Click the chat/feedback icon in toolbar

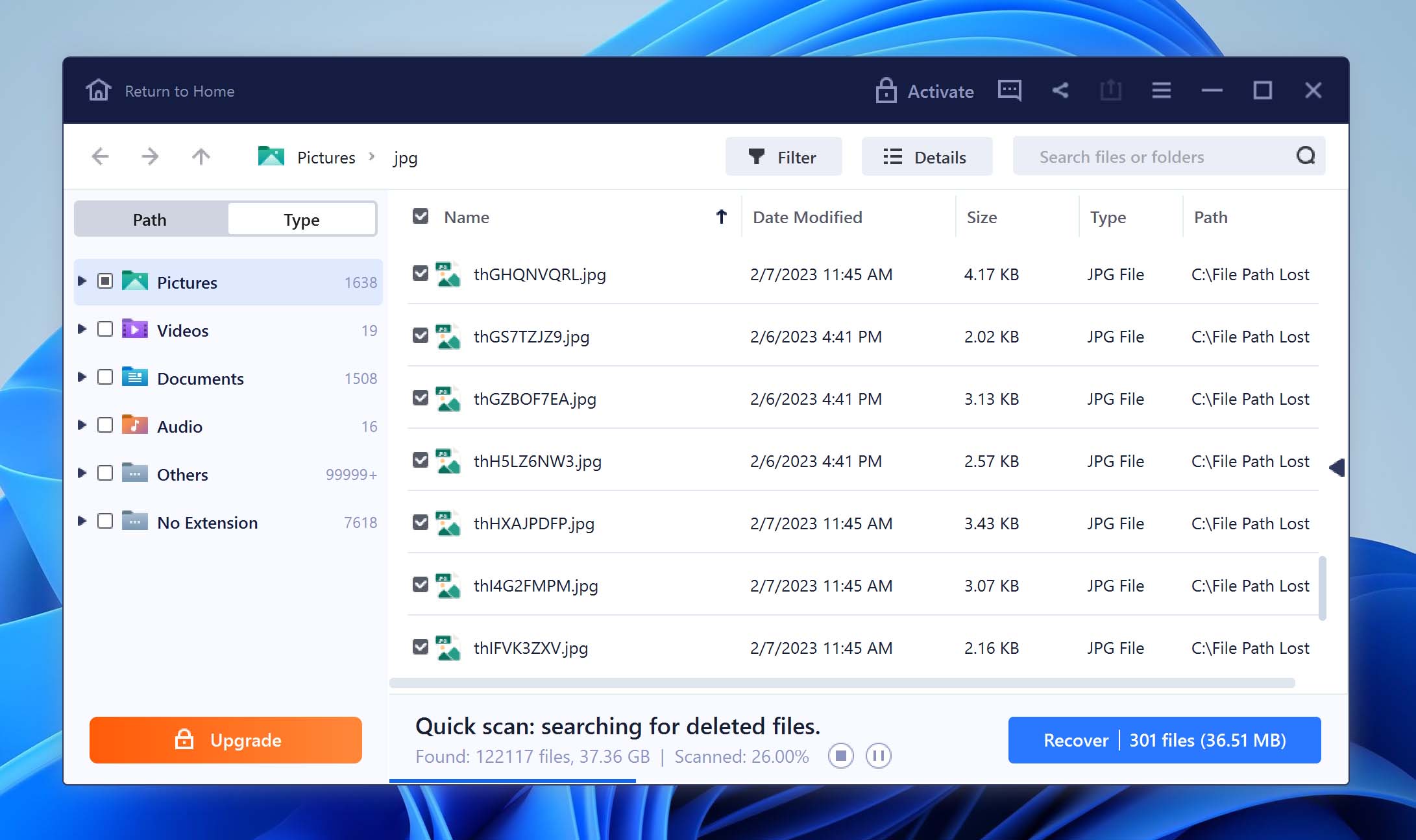(1009, 90)
